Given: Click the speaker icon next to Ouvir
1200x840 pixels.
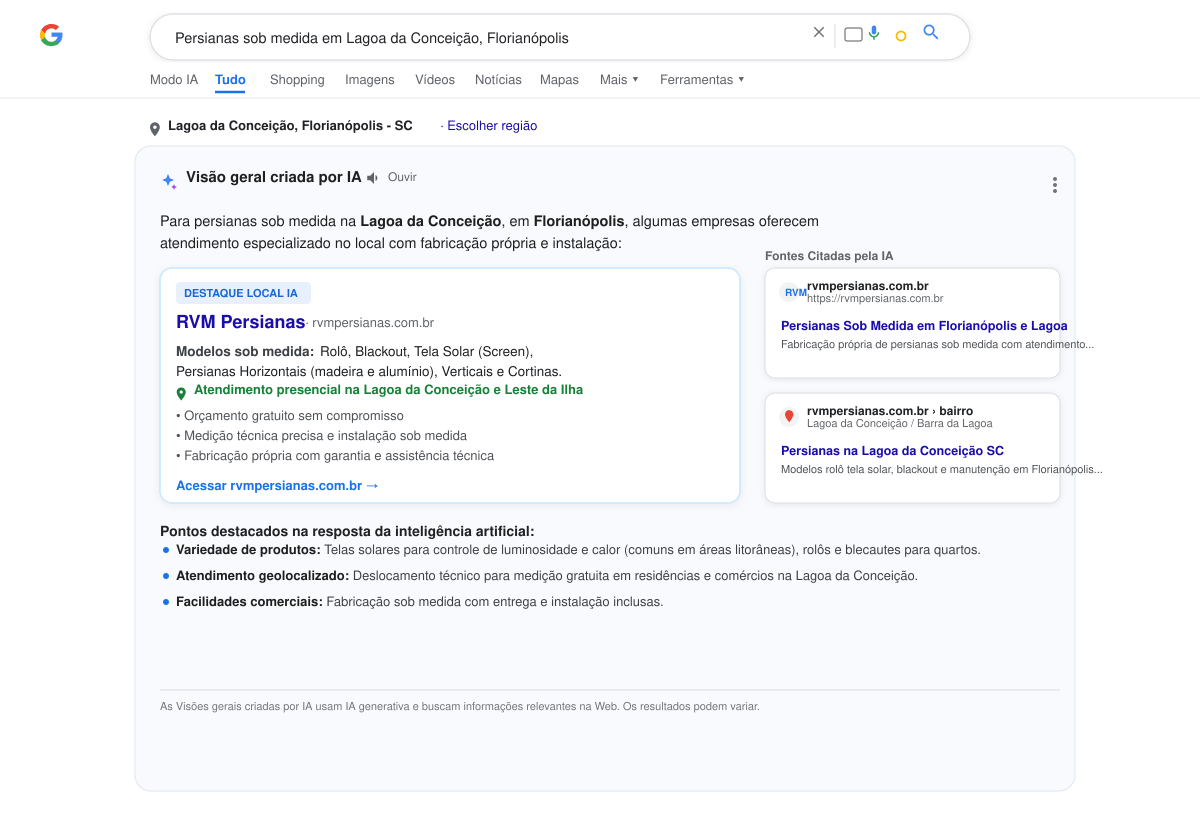Looking at the screenshot, I should coord(373,178).
